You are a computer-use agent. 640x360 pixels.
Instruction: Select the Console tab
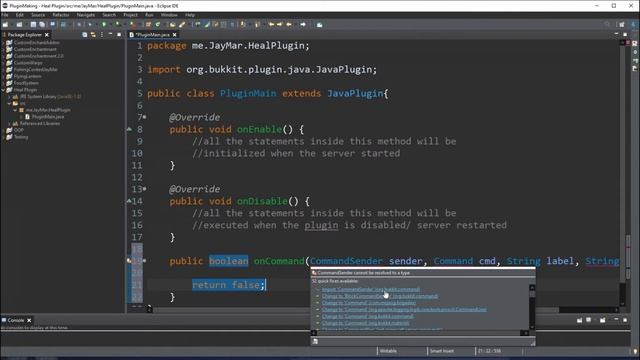[16, 320]
